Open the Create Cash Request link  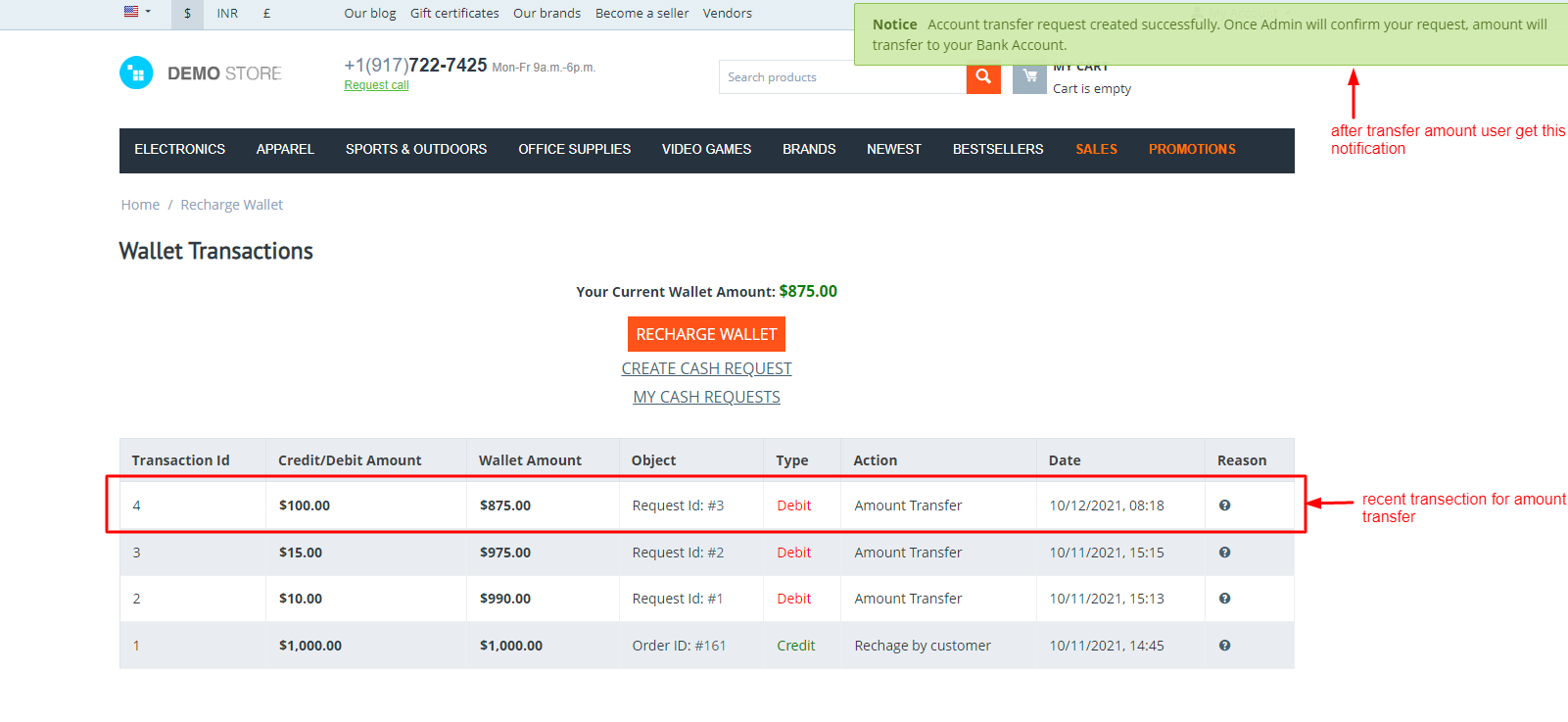(x=706, y=368)
